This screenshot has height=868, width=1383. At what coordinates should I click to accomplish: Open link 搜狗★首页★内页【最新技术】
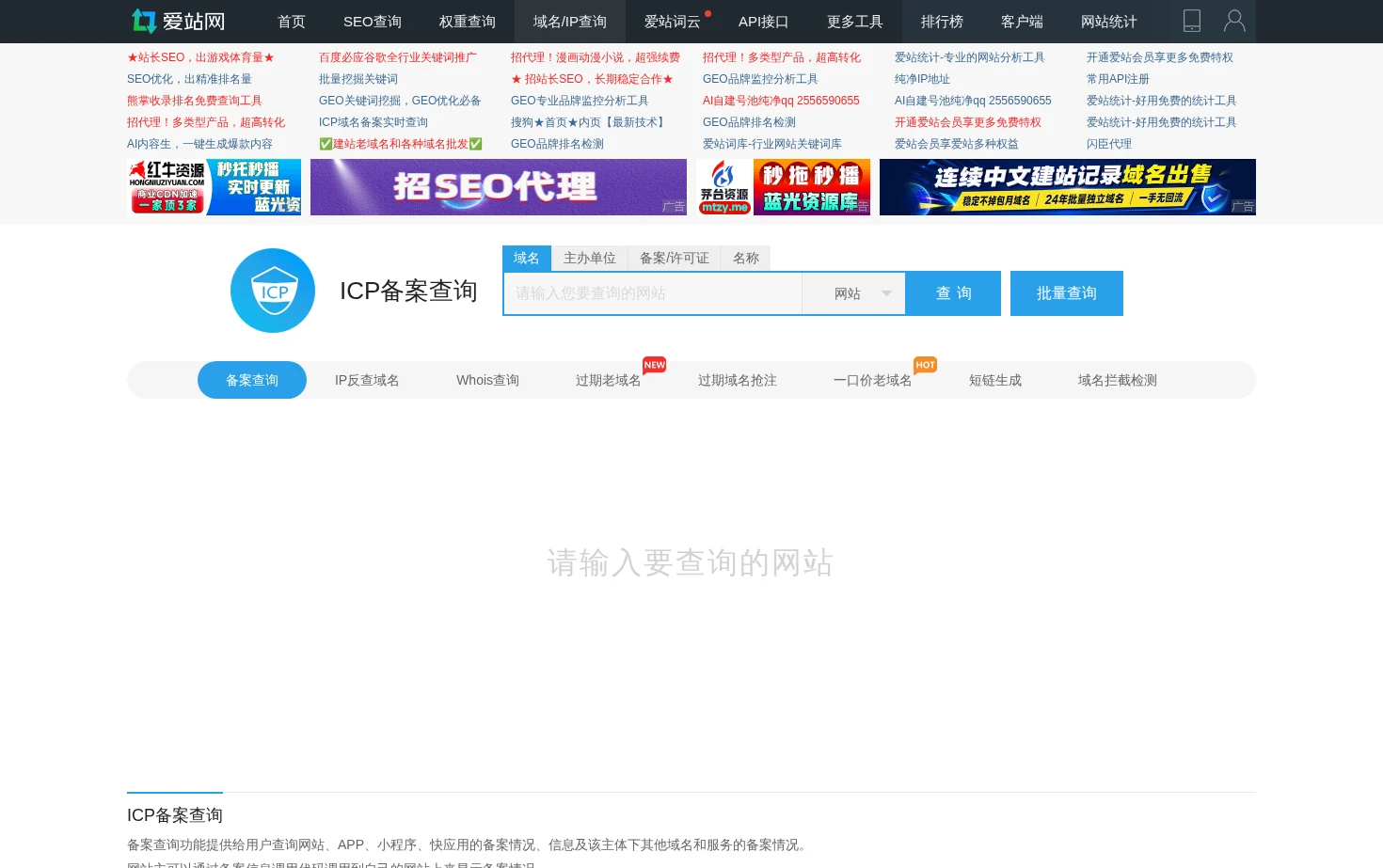(590, 122)
